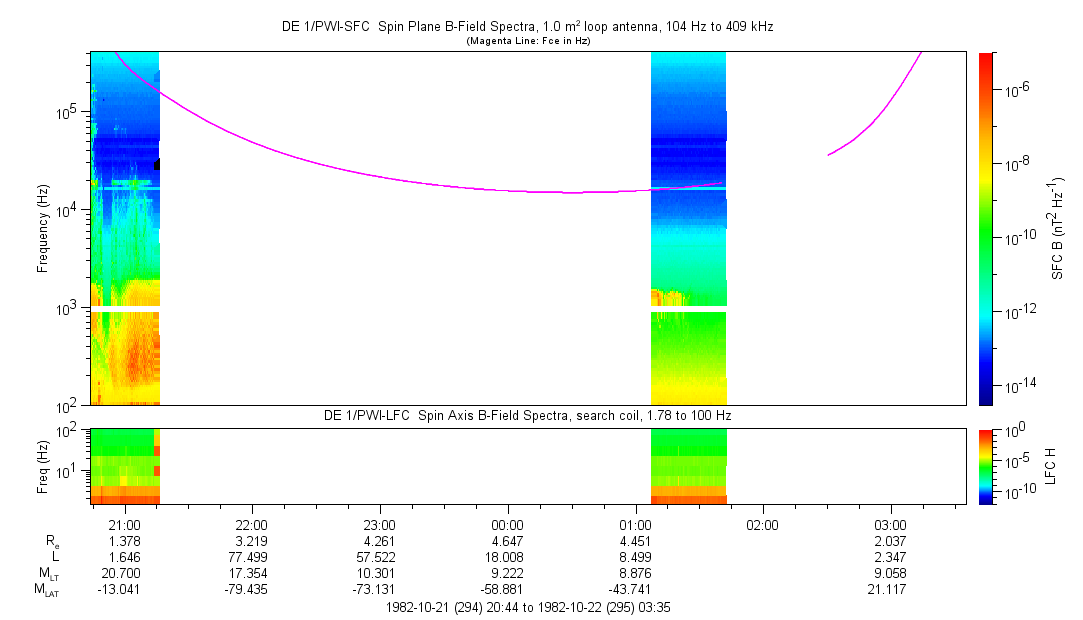Image resolution: width=1083 pixels, height=620 pixels.
Task: Click the DE 1/PWI-SFC plot title
Action: [527, 27]
